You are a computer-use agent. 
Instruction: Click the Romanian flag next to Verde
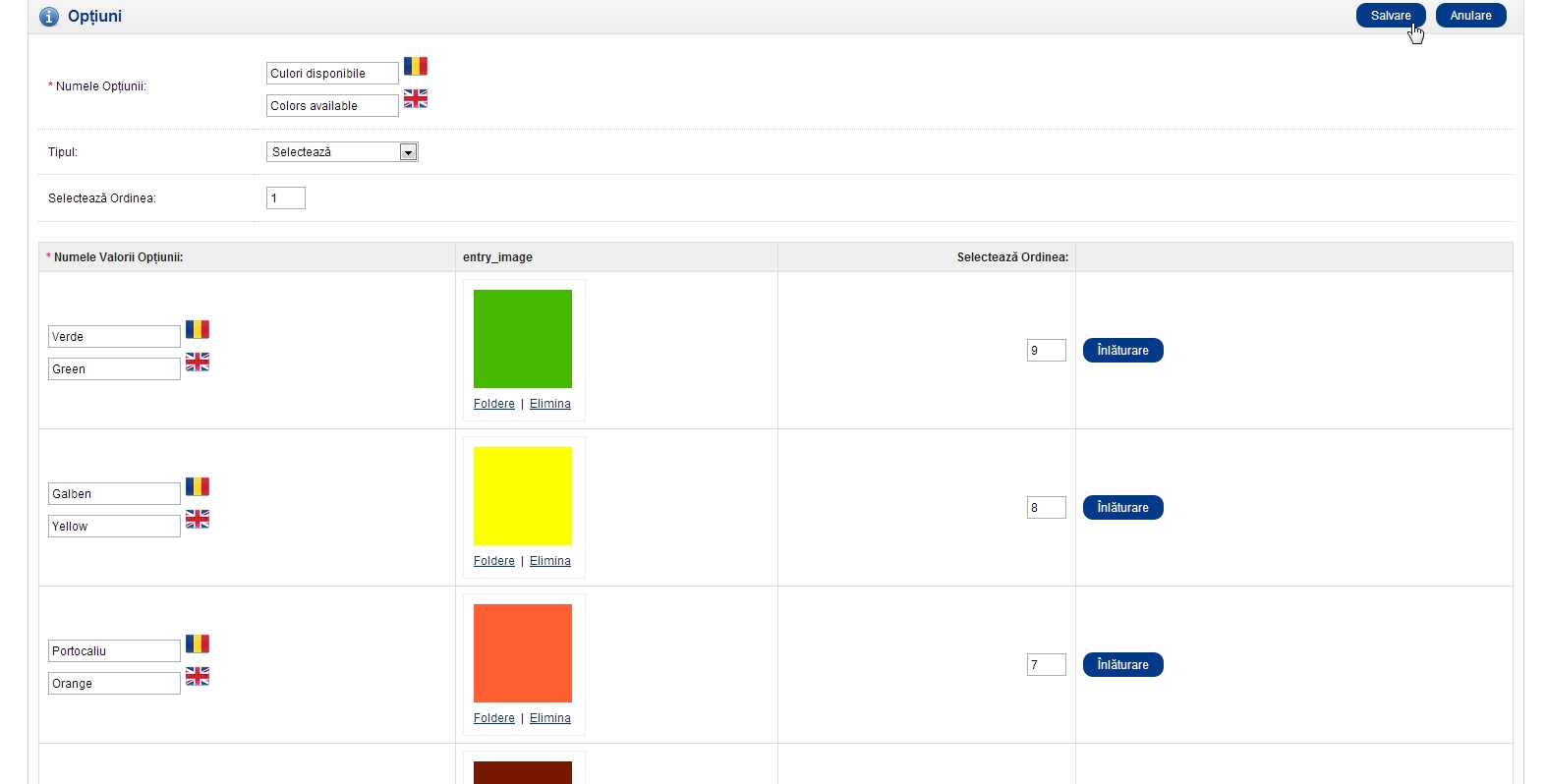tap(197, 330)
